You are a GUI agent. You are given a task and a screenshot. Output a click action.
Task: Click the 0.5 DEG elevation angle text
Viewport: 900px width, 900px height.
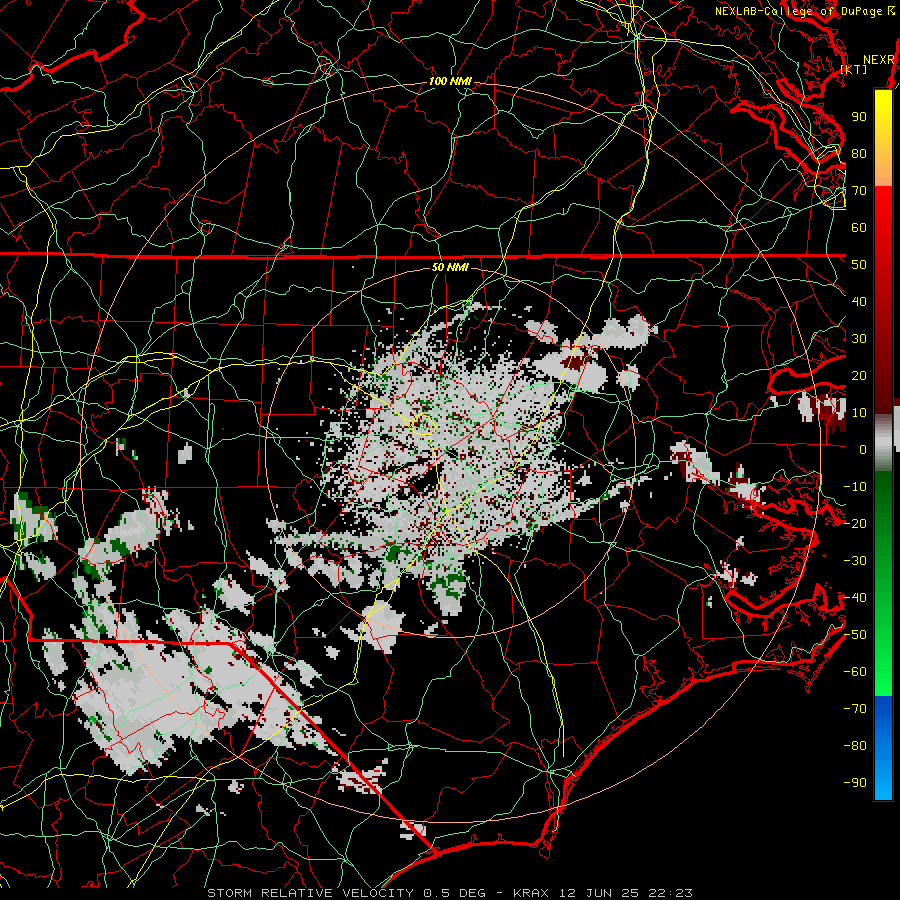pyautogui.click(x=454, y=893)
